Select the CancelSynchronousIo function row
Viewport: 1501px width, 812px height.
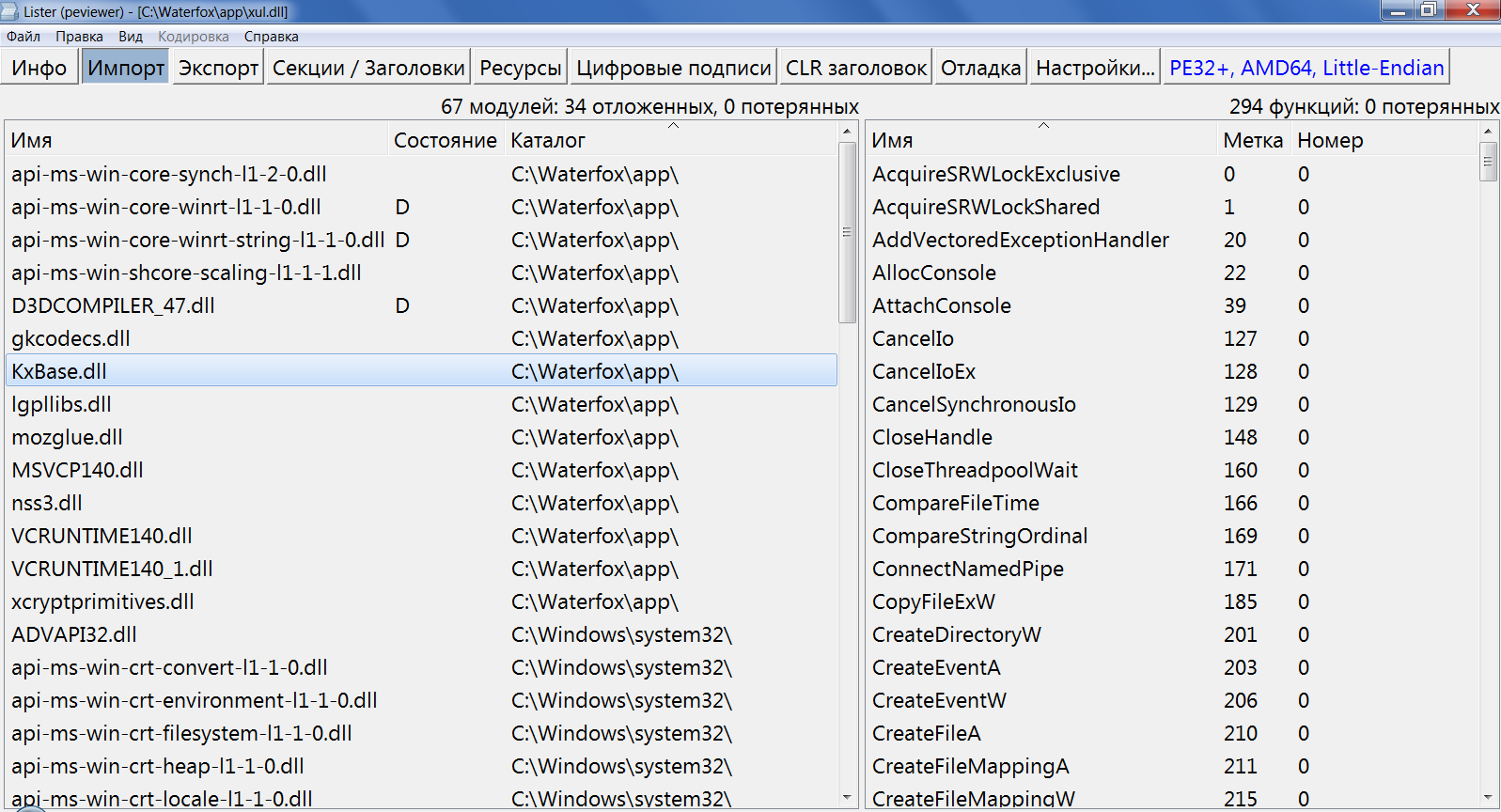(x=1172, y=404)
